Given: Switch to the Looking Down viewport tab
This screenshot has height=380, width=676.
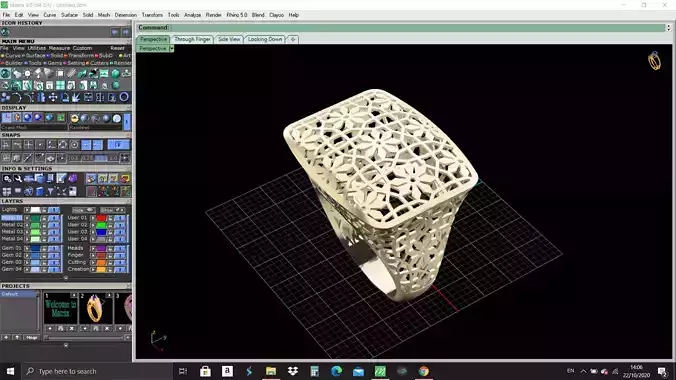Looking at the screenshot, I should [x=265, y=39].
